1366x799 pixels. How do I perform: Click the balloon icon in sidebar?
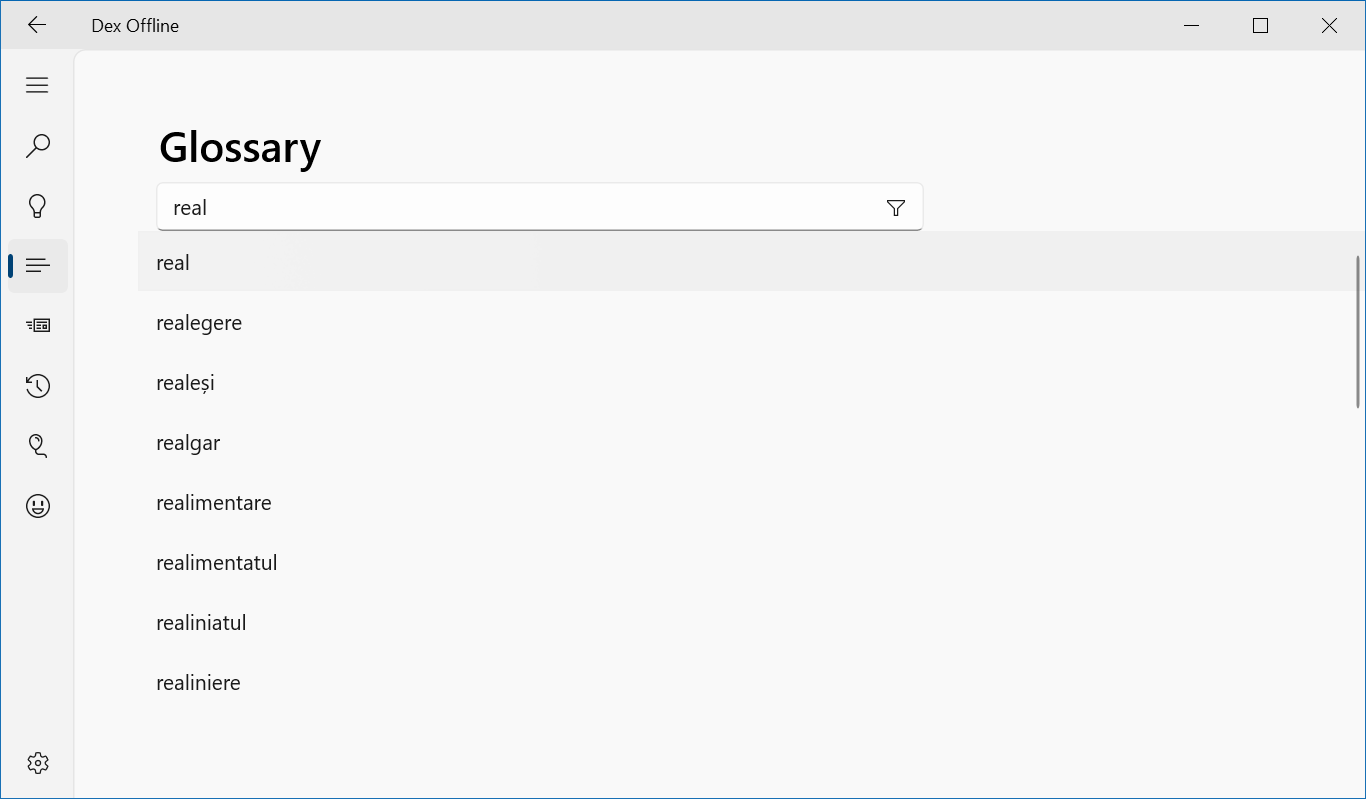pyautogui.click(x=38, y=446)
